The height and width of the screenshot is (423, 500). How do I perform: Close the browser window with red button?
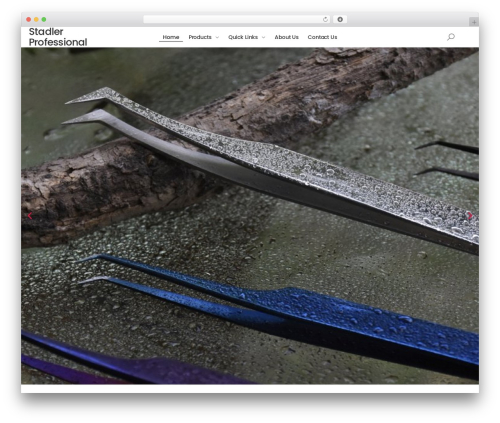29,19
